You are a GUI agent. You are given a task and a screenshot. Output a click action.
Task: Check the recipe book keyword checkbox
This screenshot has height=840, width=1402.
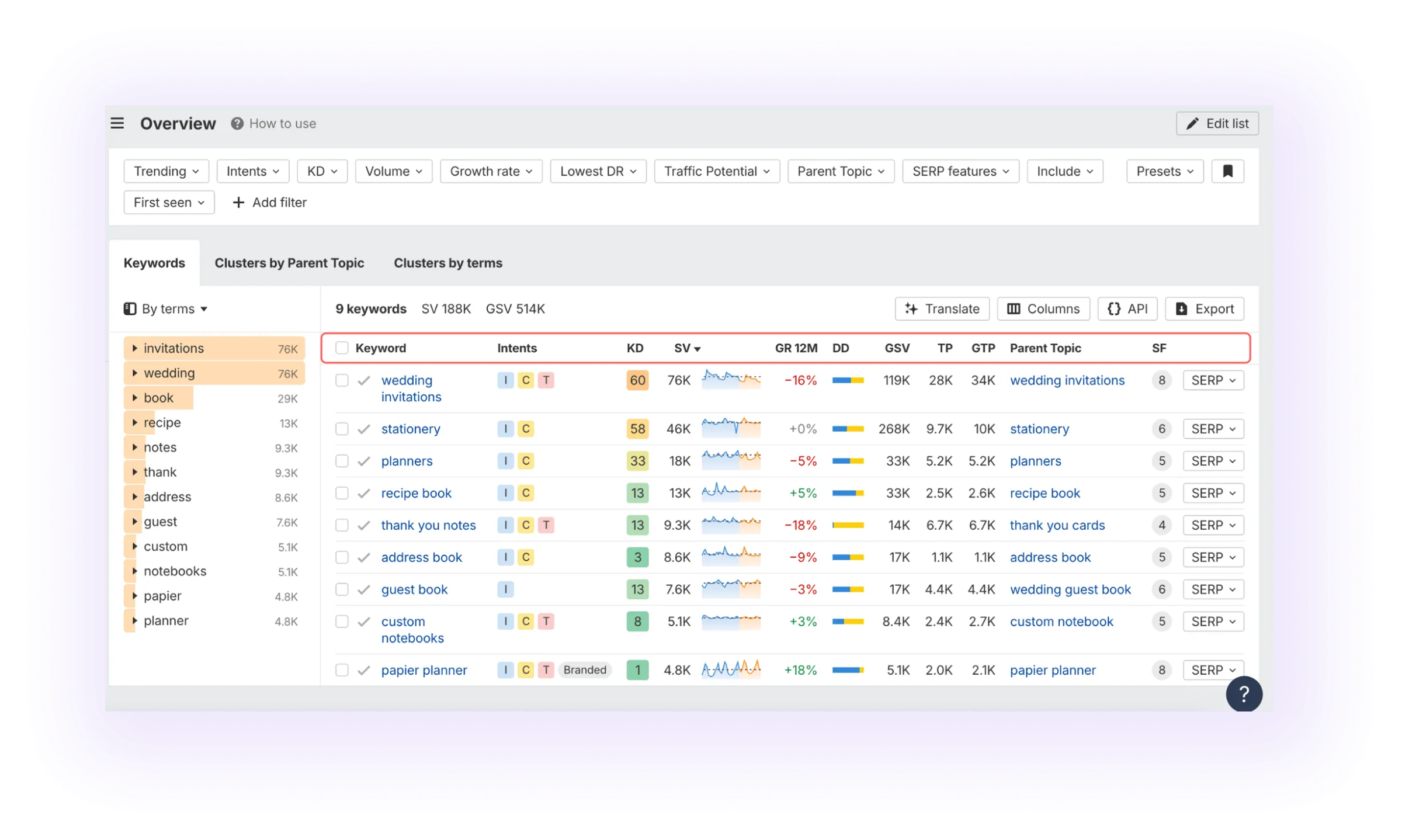point(342,492)
